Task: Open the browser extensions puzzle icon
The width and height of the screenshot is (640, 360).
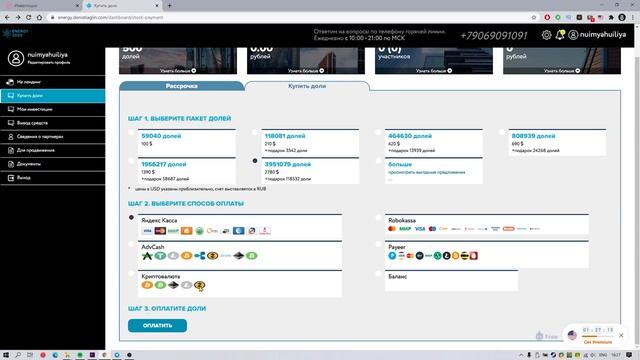Action: (611, 18)
